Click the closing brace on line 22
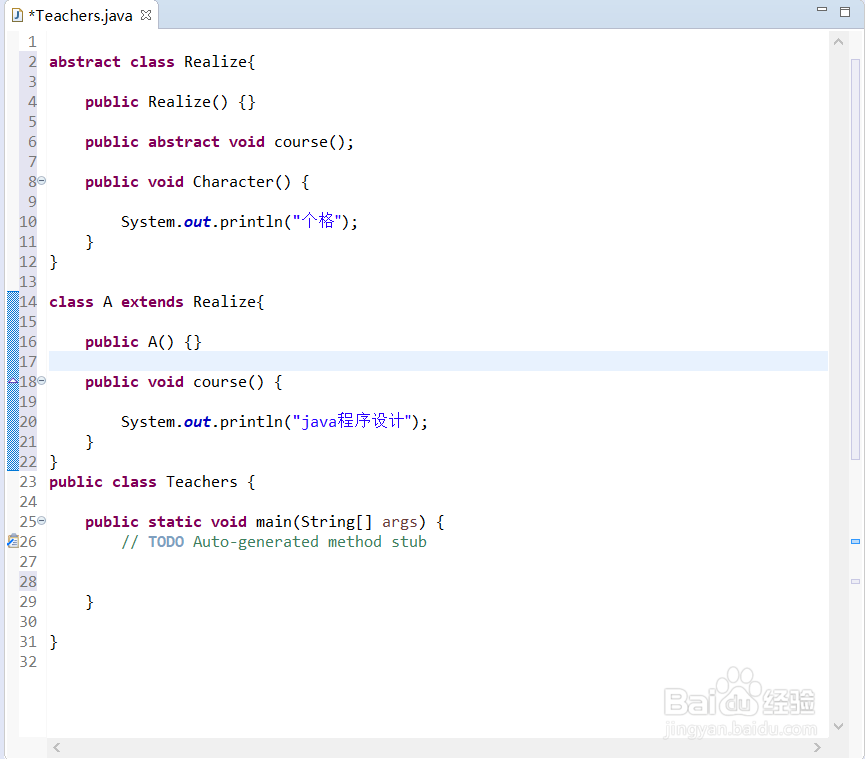This screenshot has height=759, width=865. 54,462
